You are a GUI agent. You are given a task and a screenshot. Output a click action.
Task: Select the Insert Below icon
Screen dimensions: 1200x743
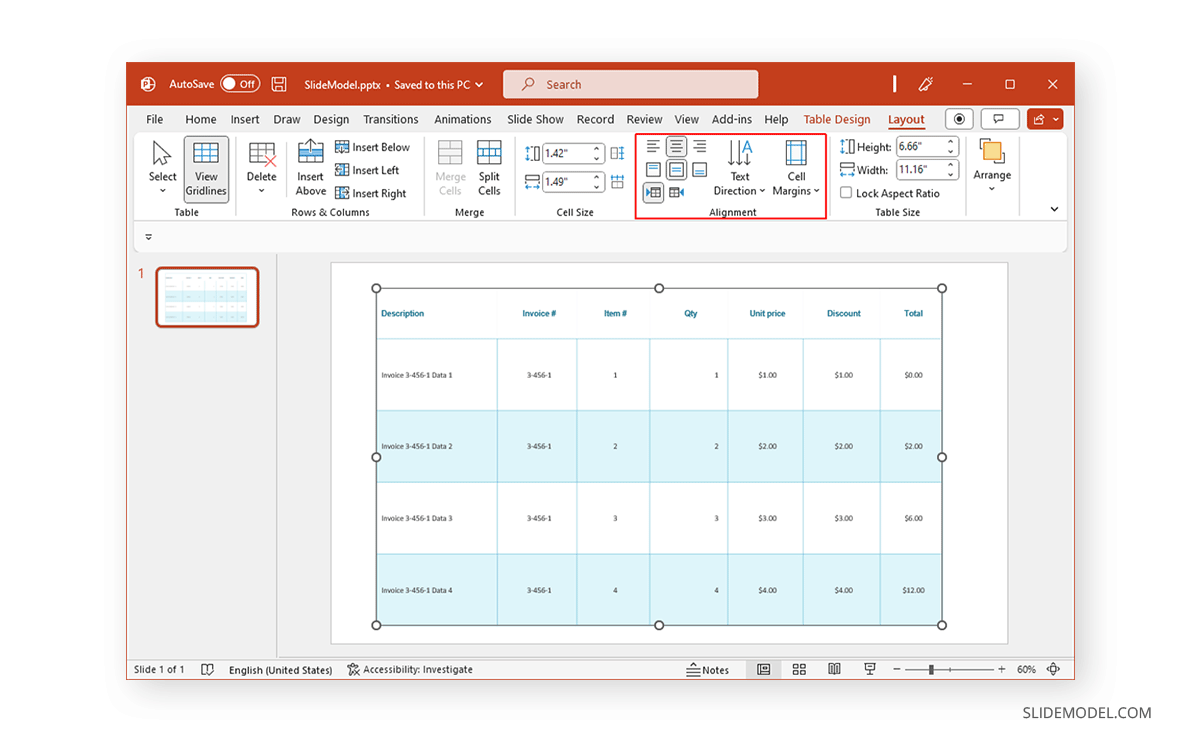pos(373,146)
